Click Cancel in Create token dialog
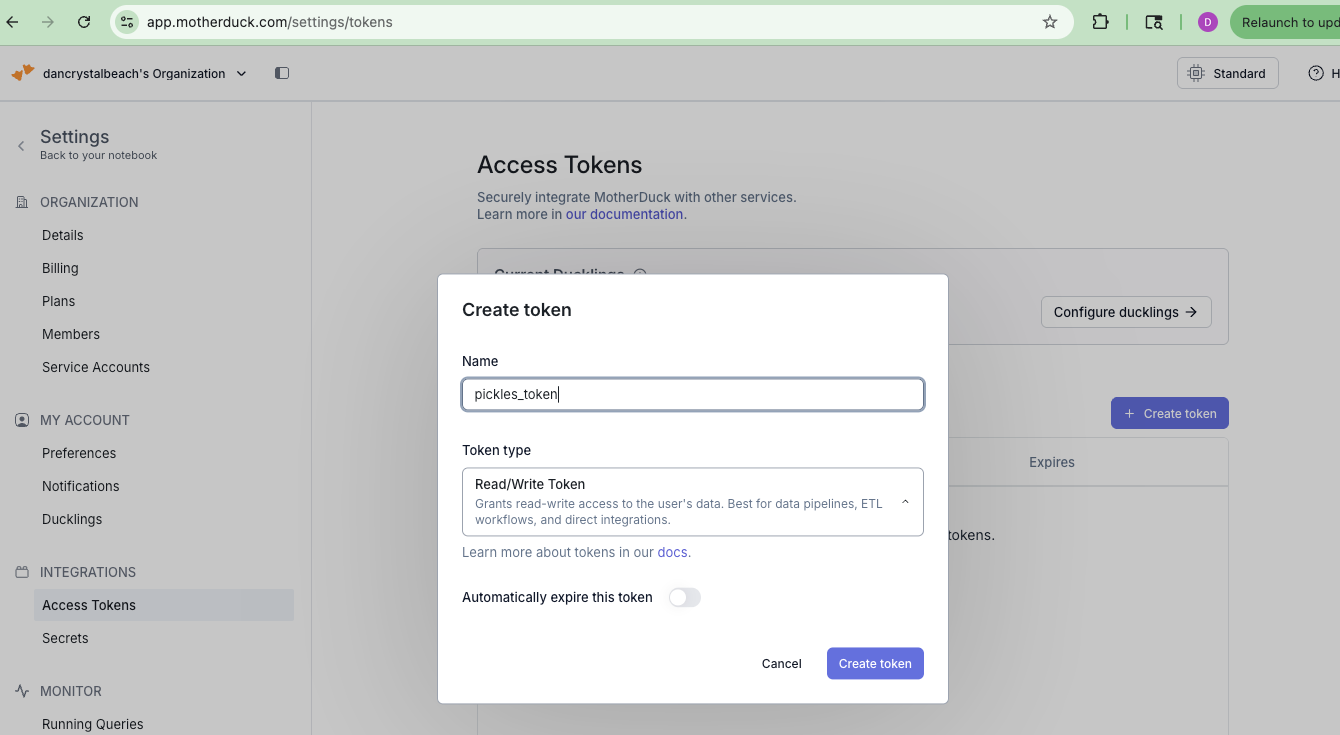 tap(781, 663)
